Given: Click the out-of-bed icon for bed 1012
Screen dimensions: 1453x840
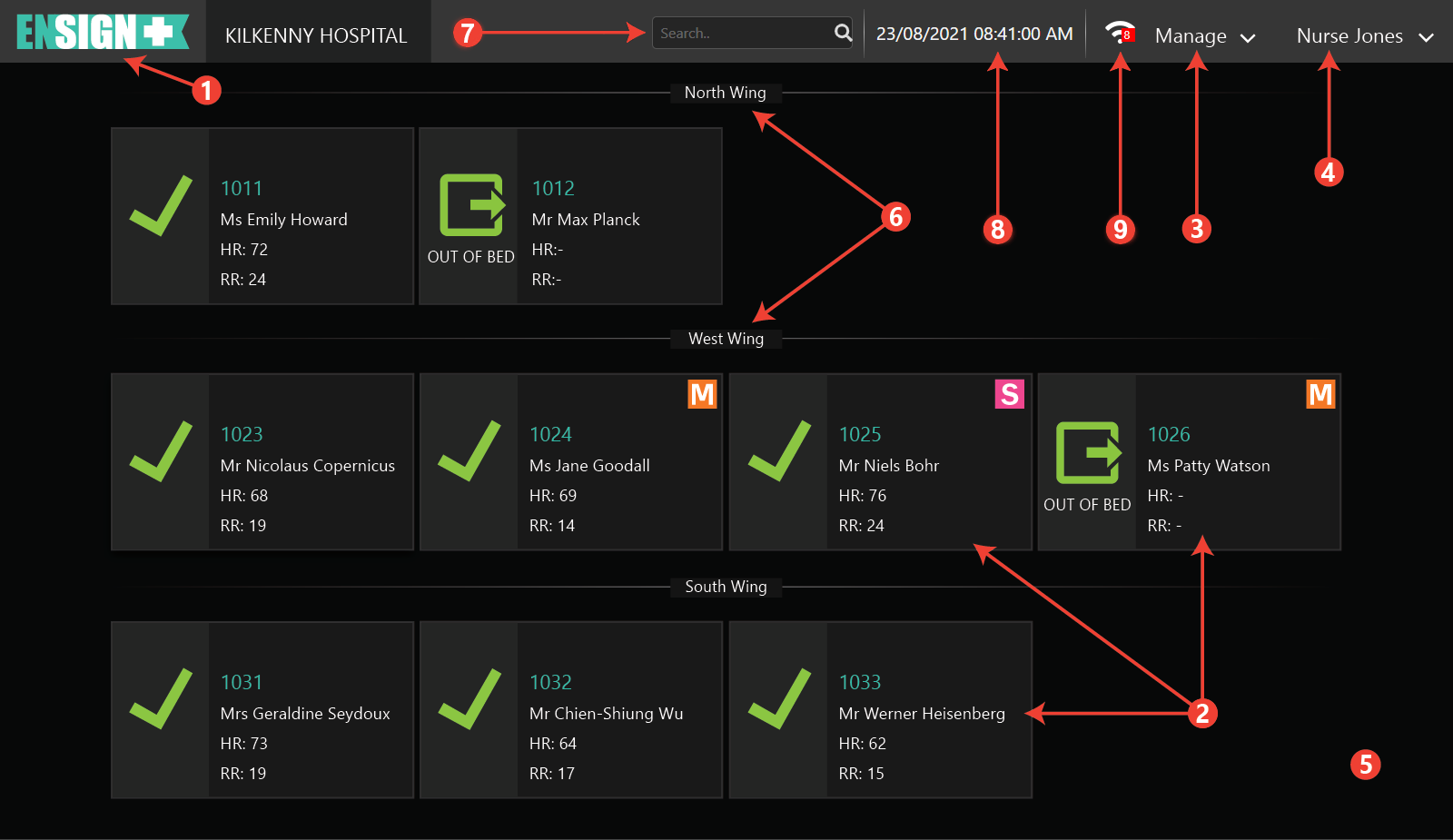Looking at the screenshot, I should coord(471,205).
